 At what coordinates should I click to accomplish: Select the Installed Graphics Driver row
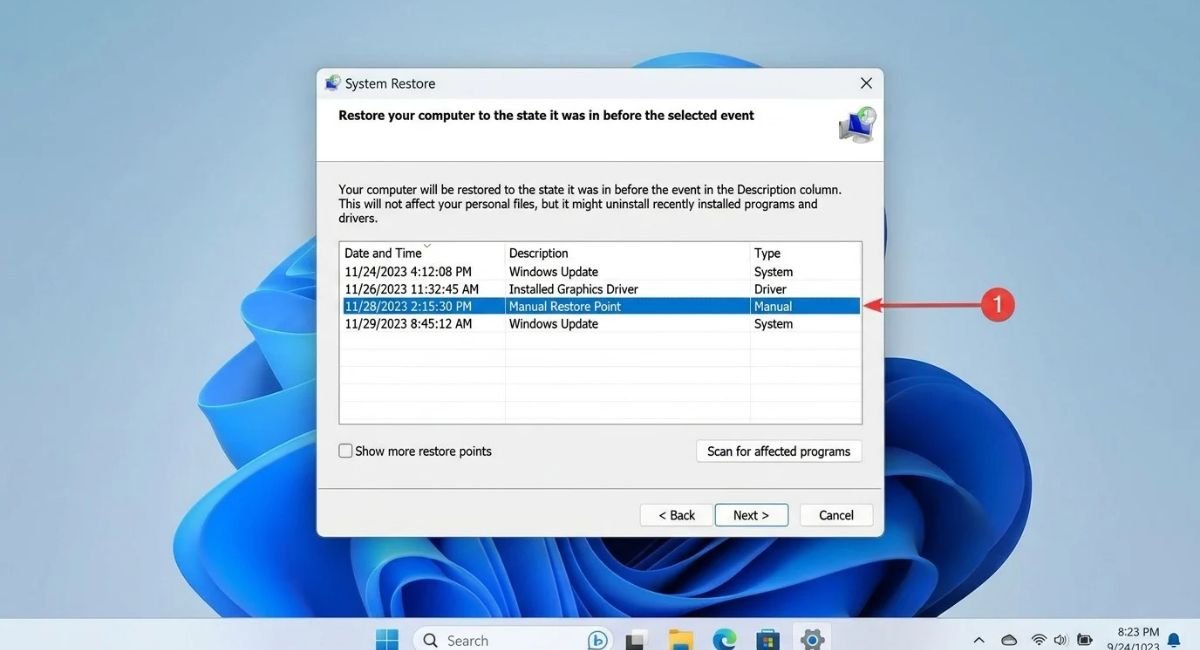600,289
